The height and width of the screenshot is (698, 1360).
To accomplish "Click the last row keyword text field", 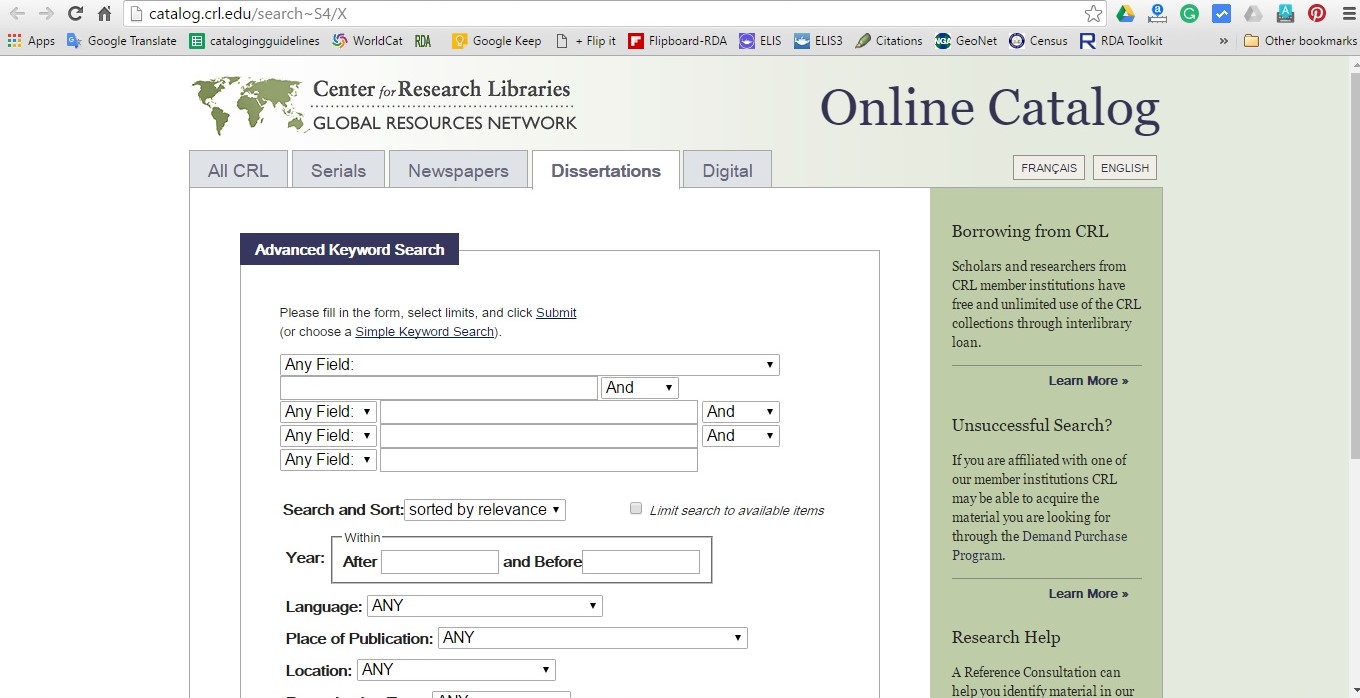I will [539, 460].
